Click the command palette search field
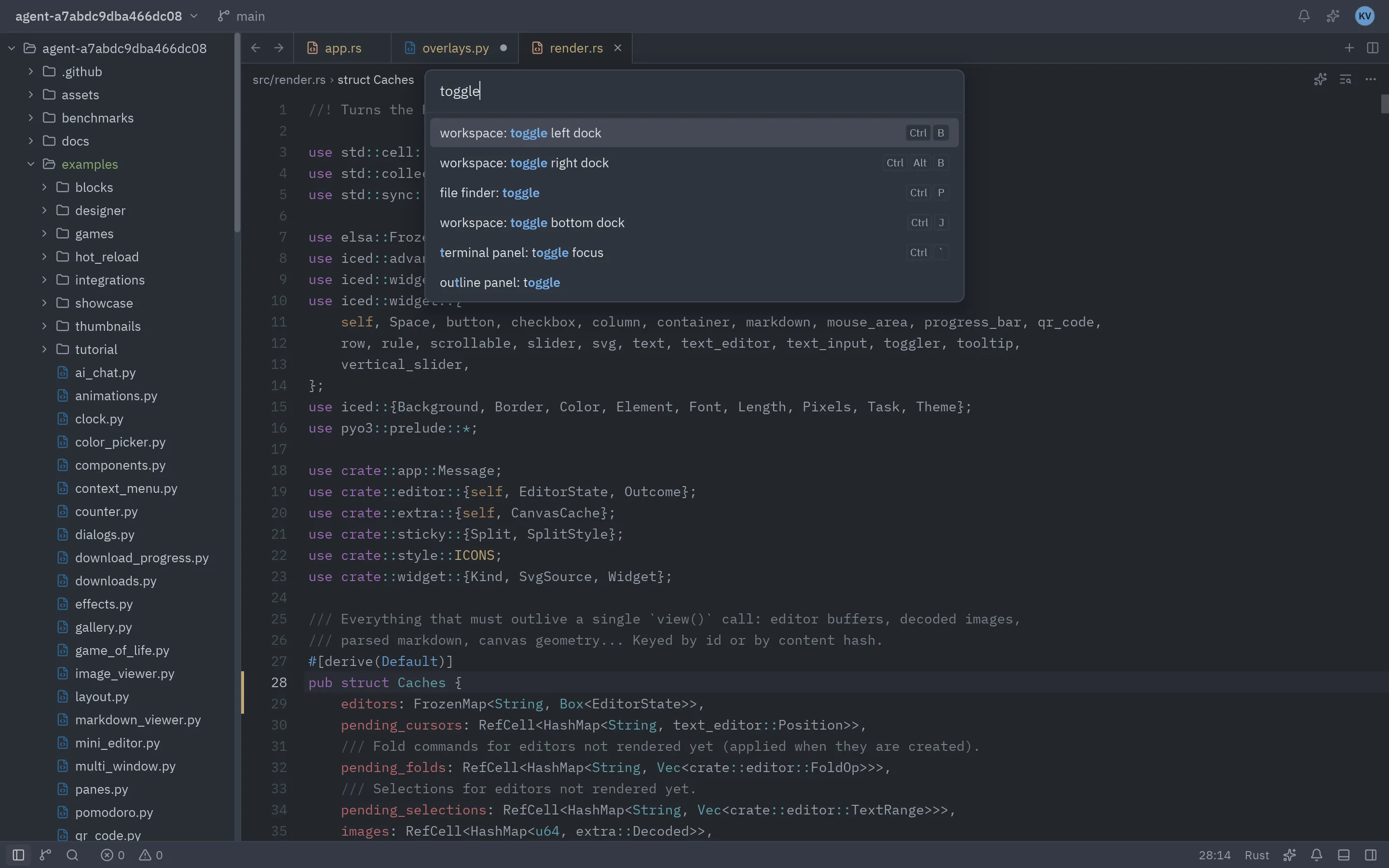The width and height of the screenshot is (1389, 868). 694,91
